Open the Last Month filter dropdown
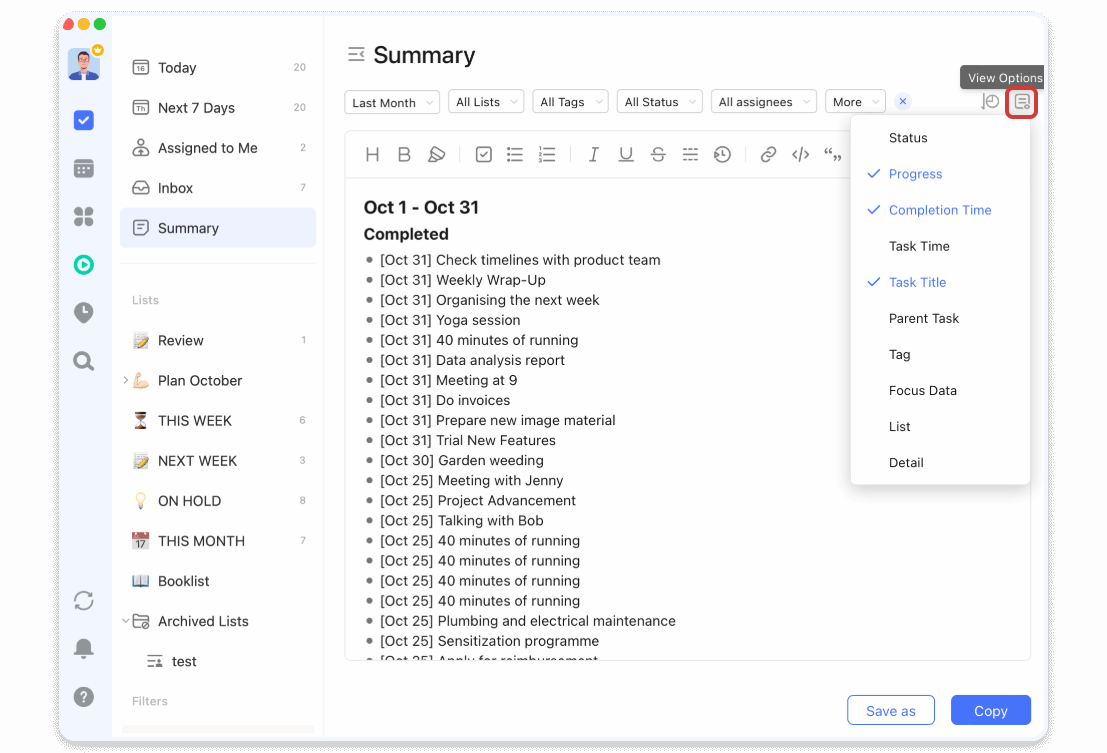The width and height of the screenshot is (1107, 753). [391, 102]
